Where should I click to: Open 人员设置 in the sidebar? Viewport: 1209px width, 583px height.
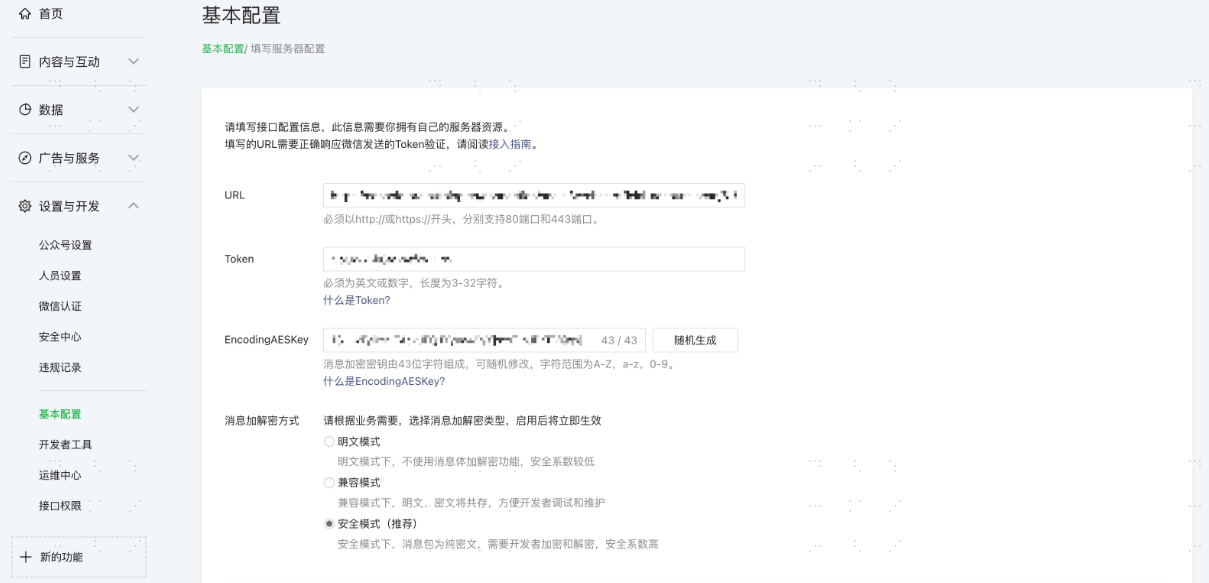[60, 275]
